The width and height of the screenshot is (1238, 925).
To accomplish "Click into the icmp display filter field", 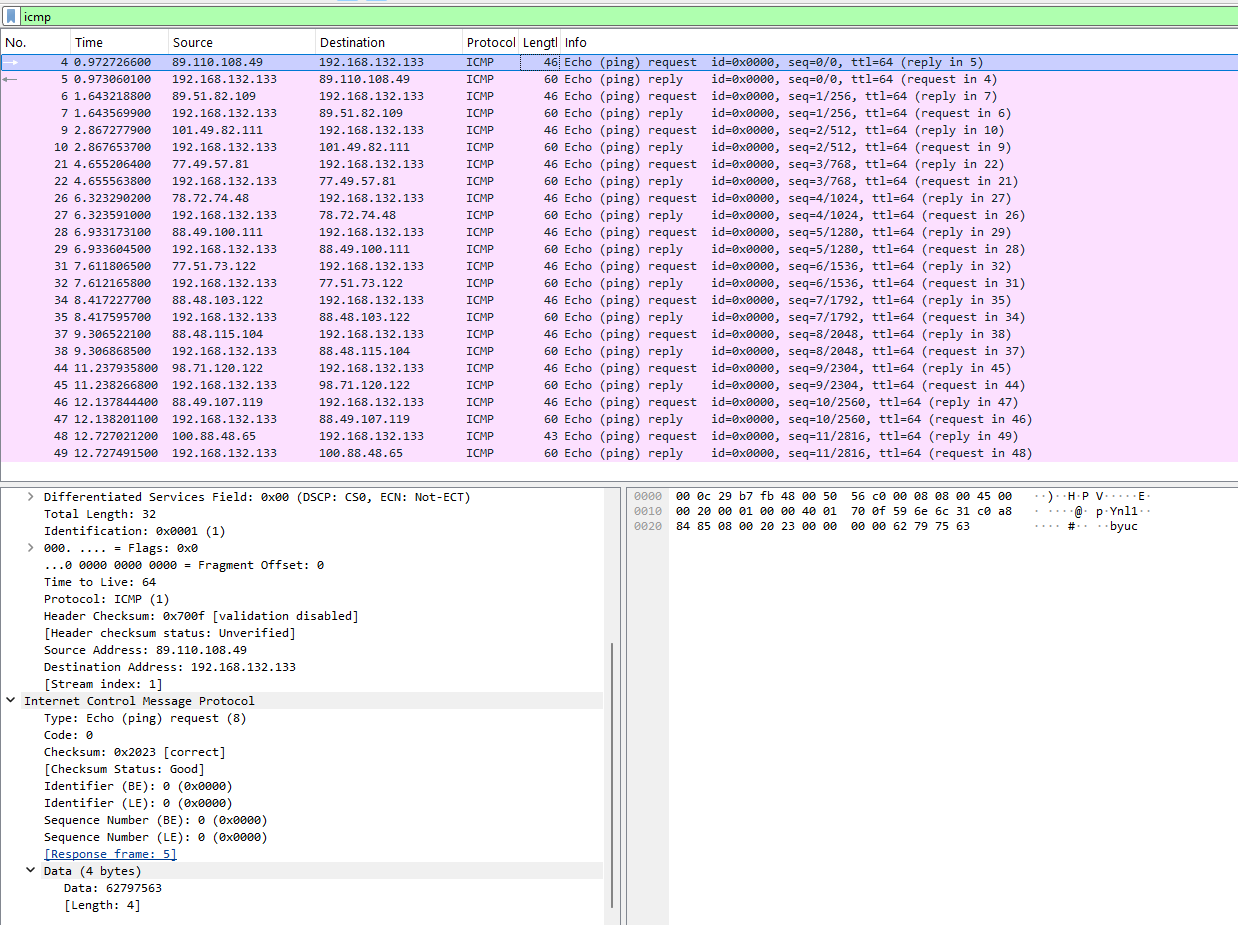I will [x=628, y=17].
